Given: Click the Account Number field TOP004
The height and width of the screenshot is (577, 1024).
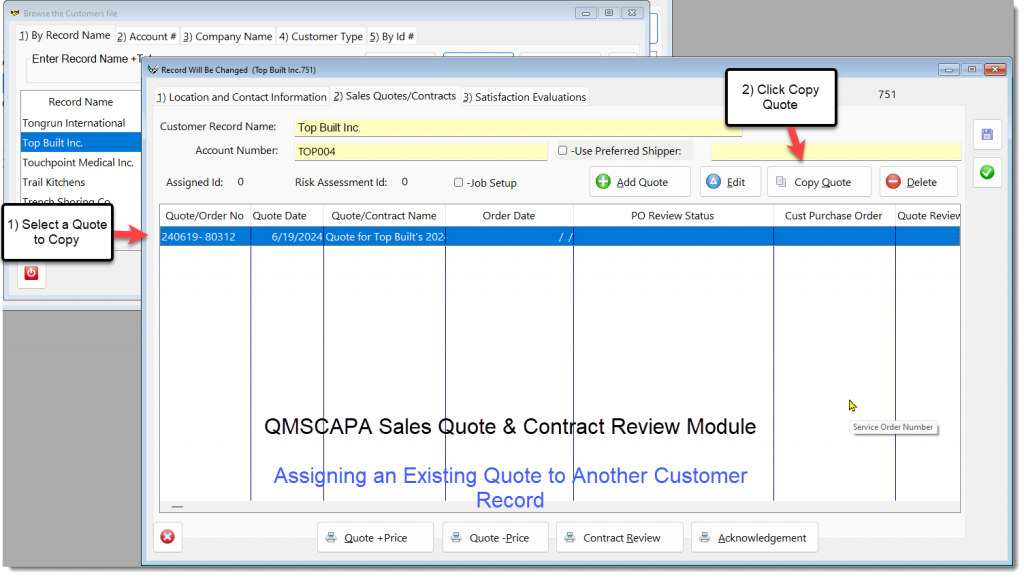Looking at the screenshot, I should click(x=421, y=151).
